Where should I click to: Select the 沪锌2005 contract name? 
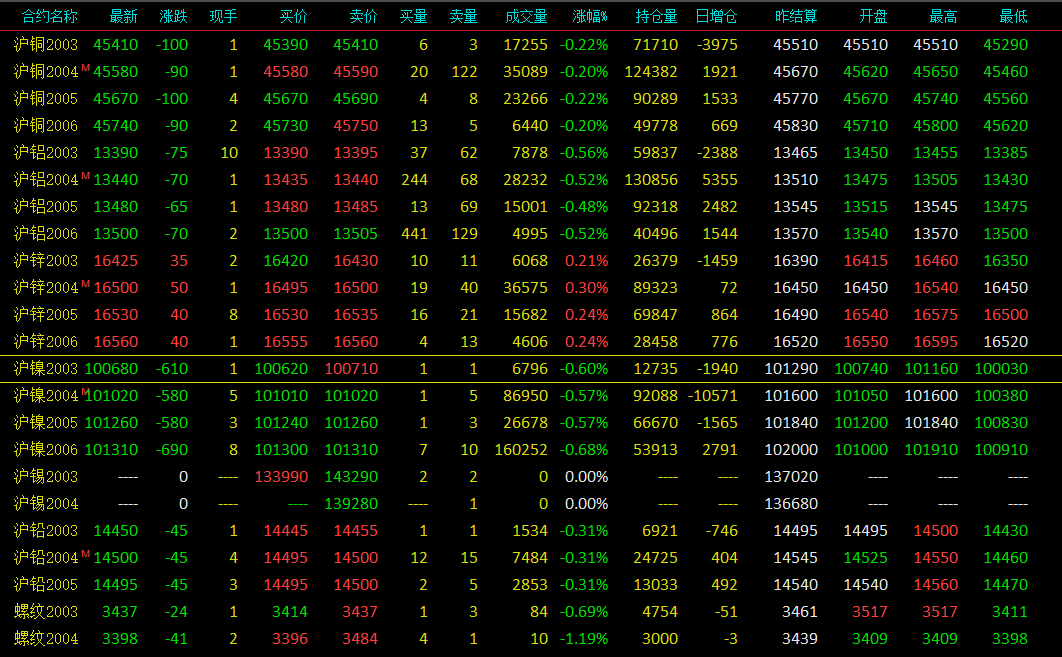coord(46,315)
